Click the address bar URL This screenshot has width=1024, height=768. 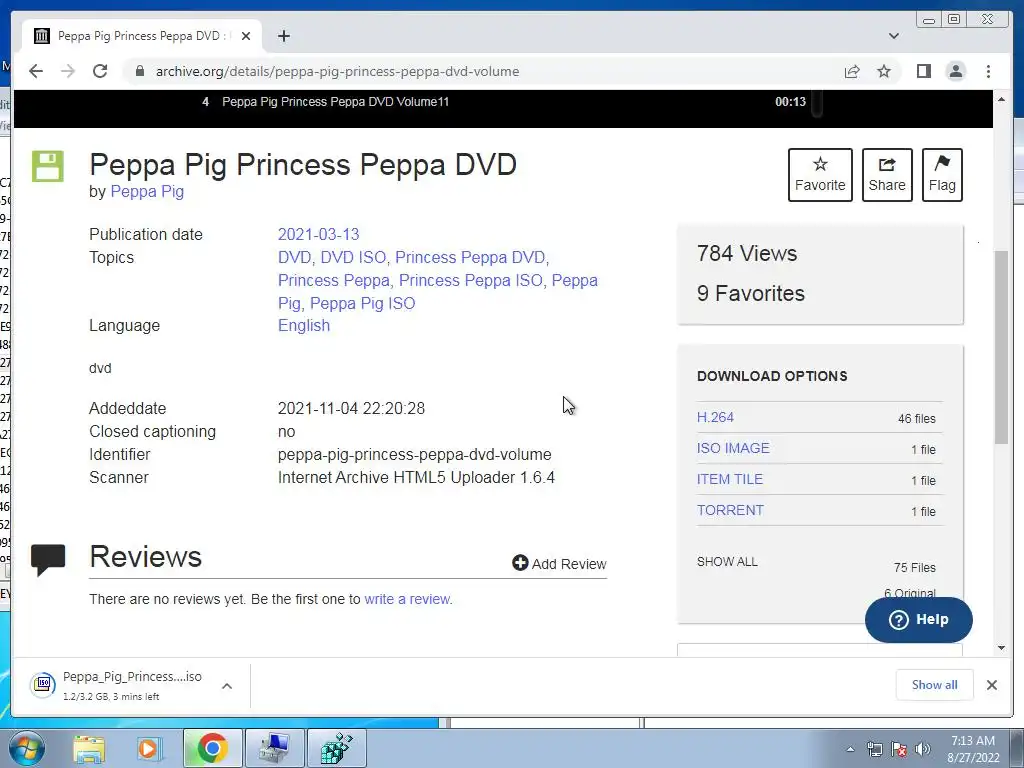click(337, 71)
